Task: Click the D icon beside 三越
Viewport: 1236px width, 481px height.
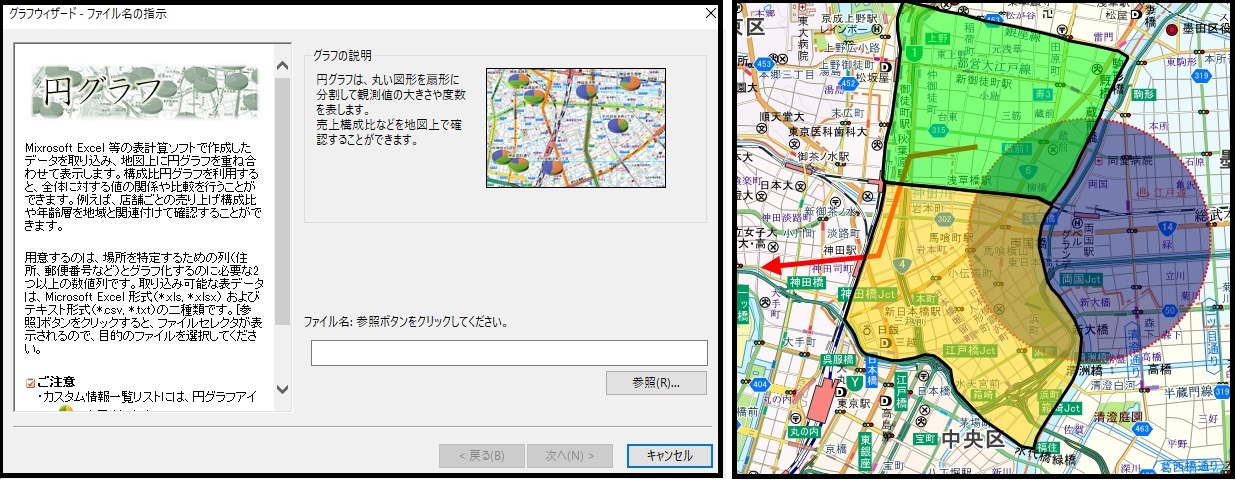Action: [885, 342]
